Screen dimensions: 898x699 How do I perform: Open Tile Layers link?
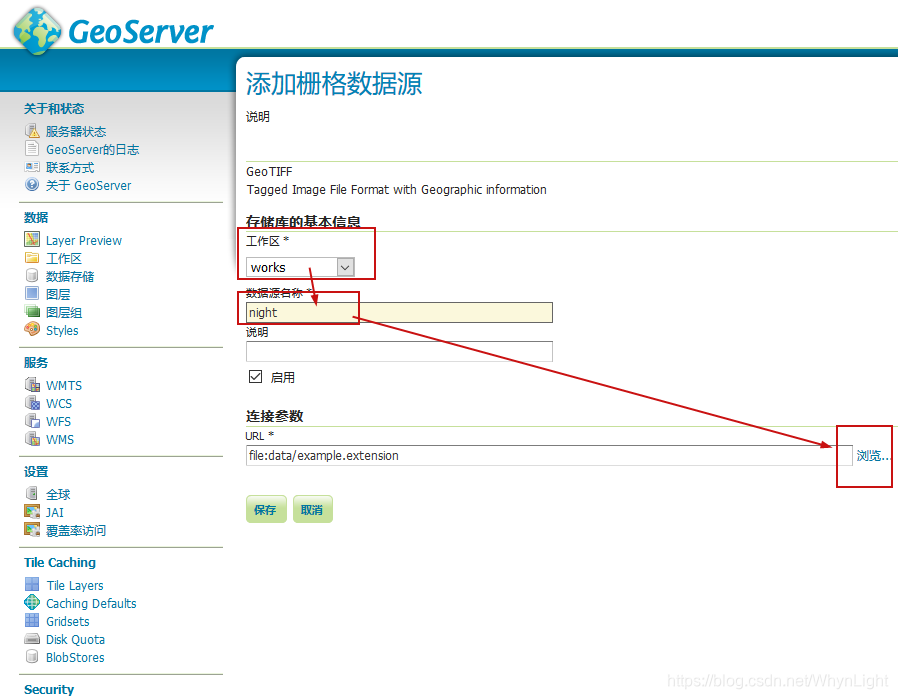coord(75,585)
